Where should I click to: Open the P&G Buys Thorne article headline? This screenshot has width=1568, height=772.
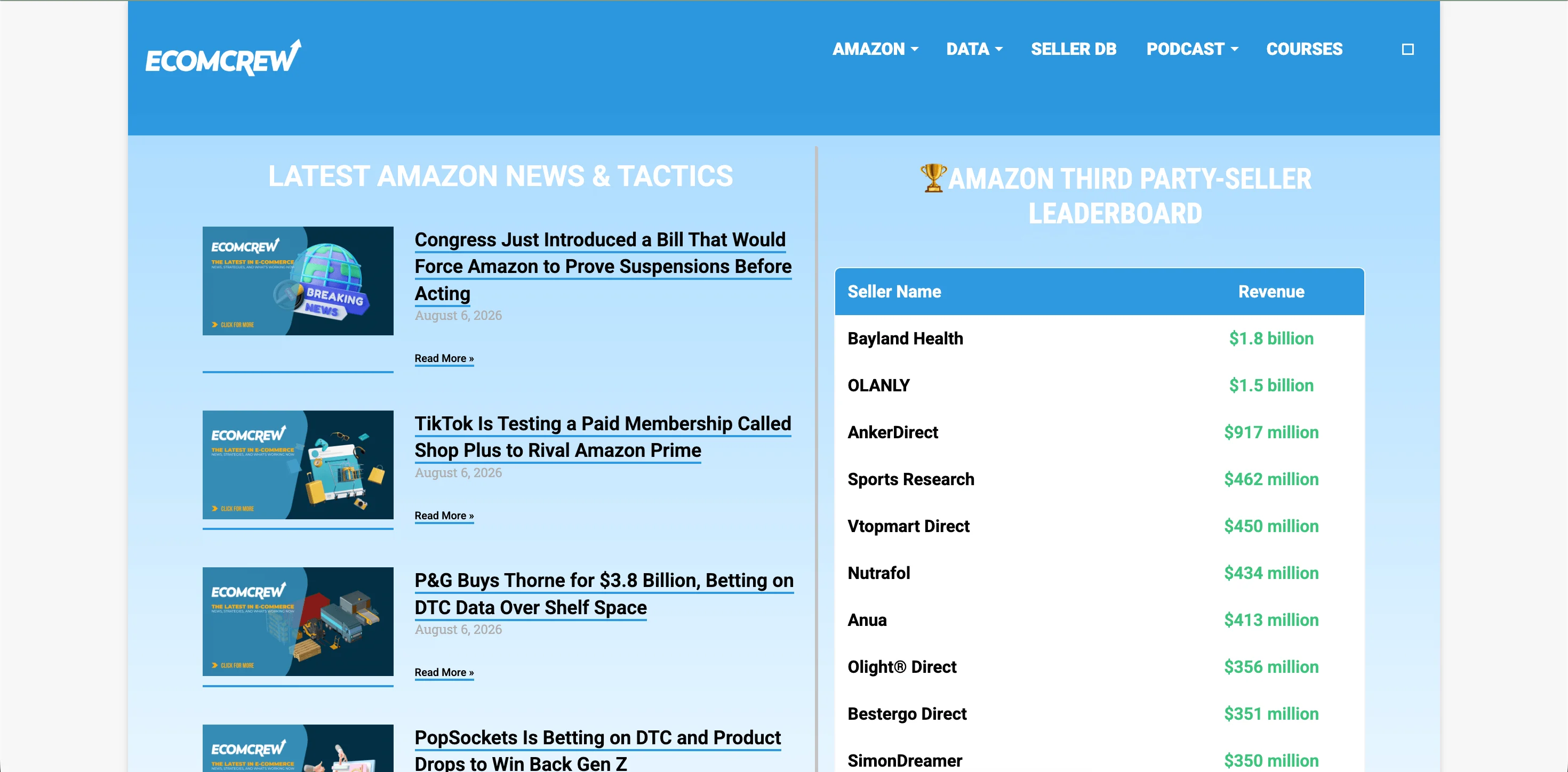point(604,594)
